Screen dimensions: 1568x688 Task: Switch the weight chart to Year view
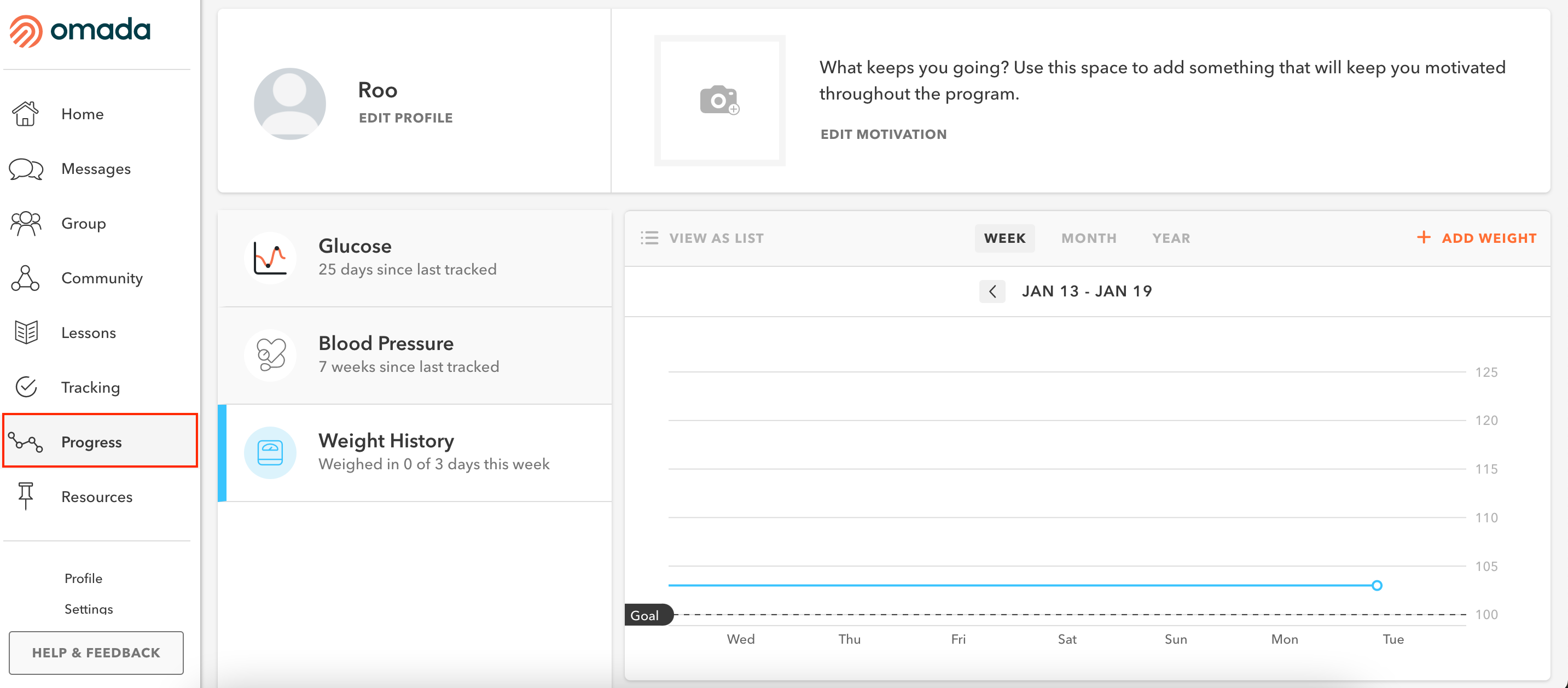tap(1170, 238)
